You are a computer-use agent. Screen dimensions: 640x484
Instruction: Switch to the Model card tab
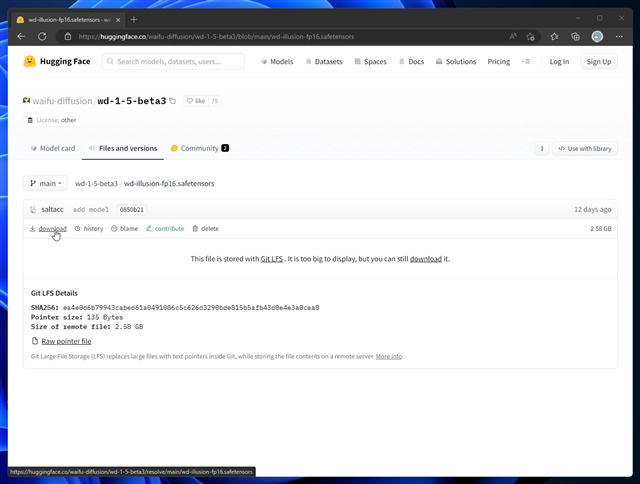coord(53,148)
